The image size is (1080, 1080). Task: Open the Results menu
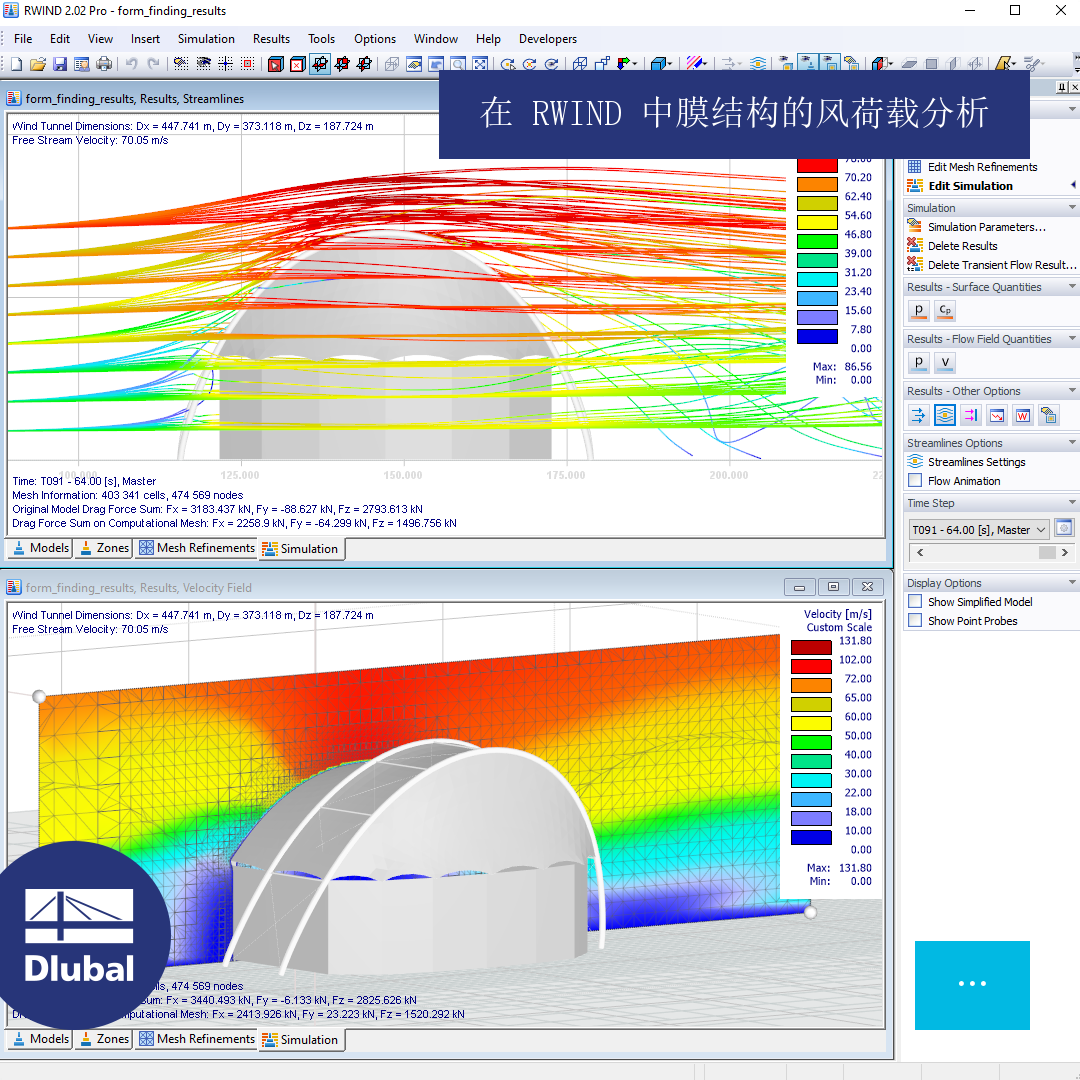tap(271, 39)
